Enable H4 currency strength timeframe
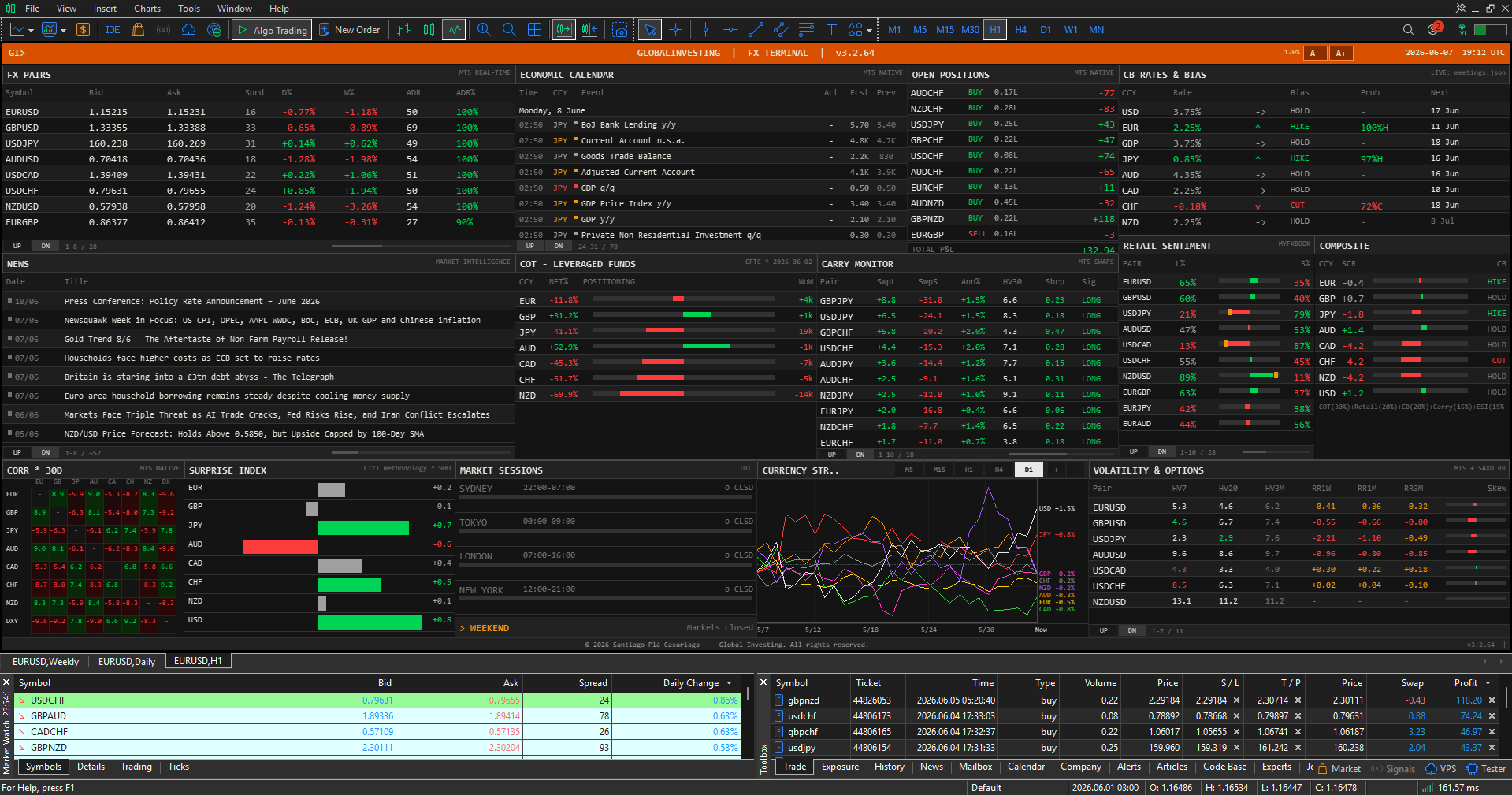 (x=999, y=470)
